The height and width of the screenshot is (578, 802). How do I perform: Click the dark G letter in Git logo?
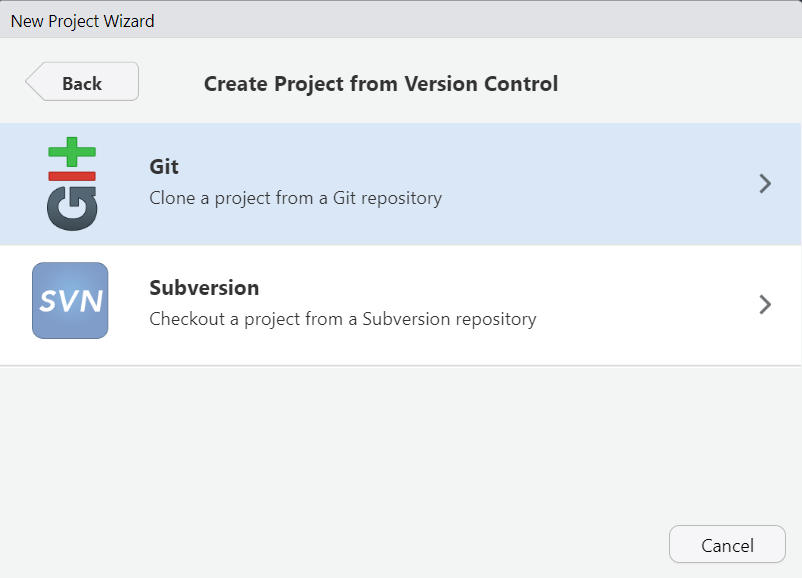click(x=72, y=207)
